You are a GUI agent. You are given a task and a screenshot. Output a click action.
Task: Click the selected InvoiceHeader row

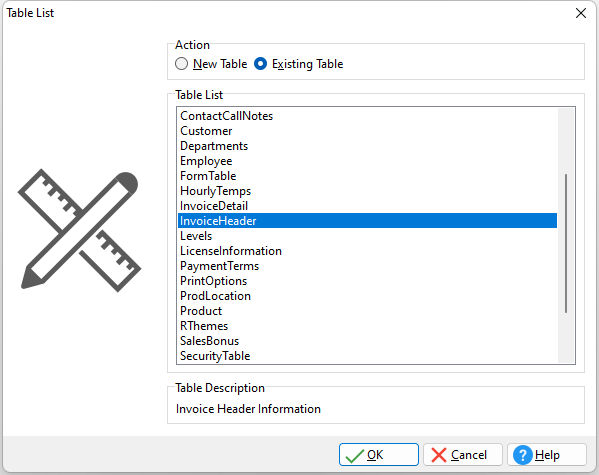[367, 221]
